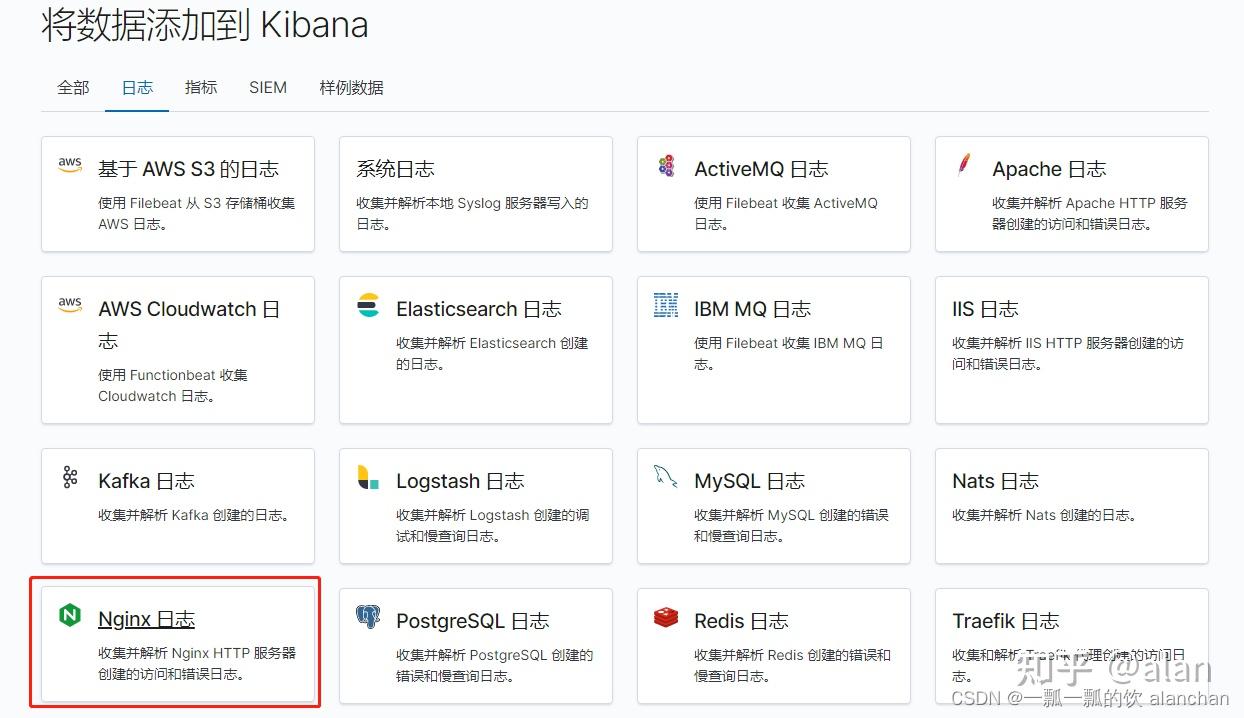This screenshot has height=718, width=1244.
Task: Click the IIS 日志 card title
Action: click(986, 308)
